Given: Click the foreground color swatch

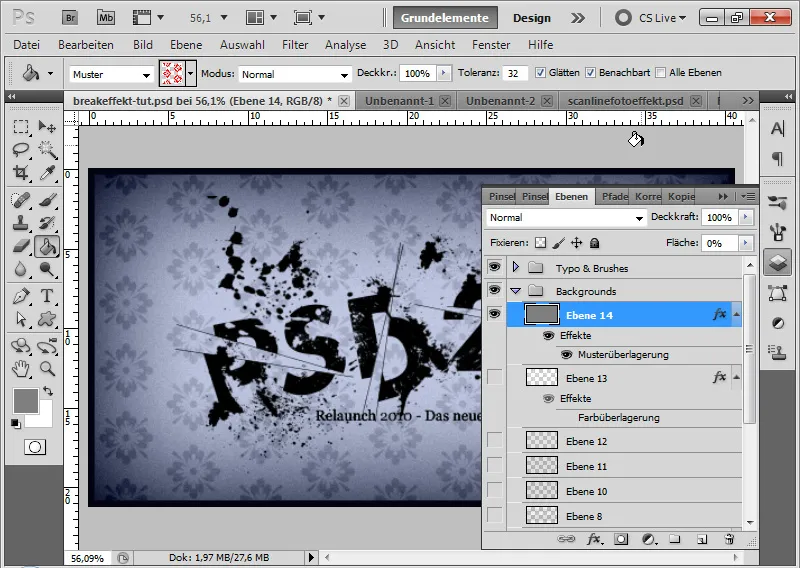Looking at the screenshot, I should point(26,401).
